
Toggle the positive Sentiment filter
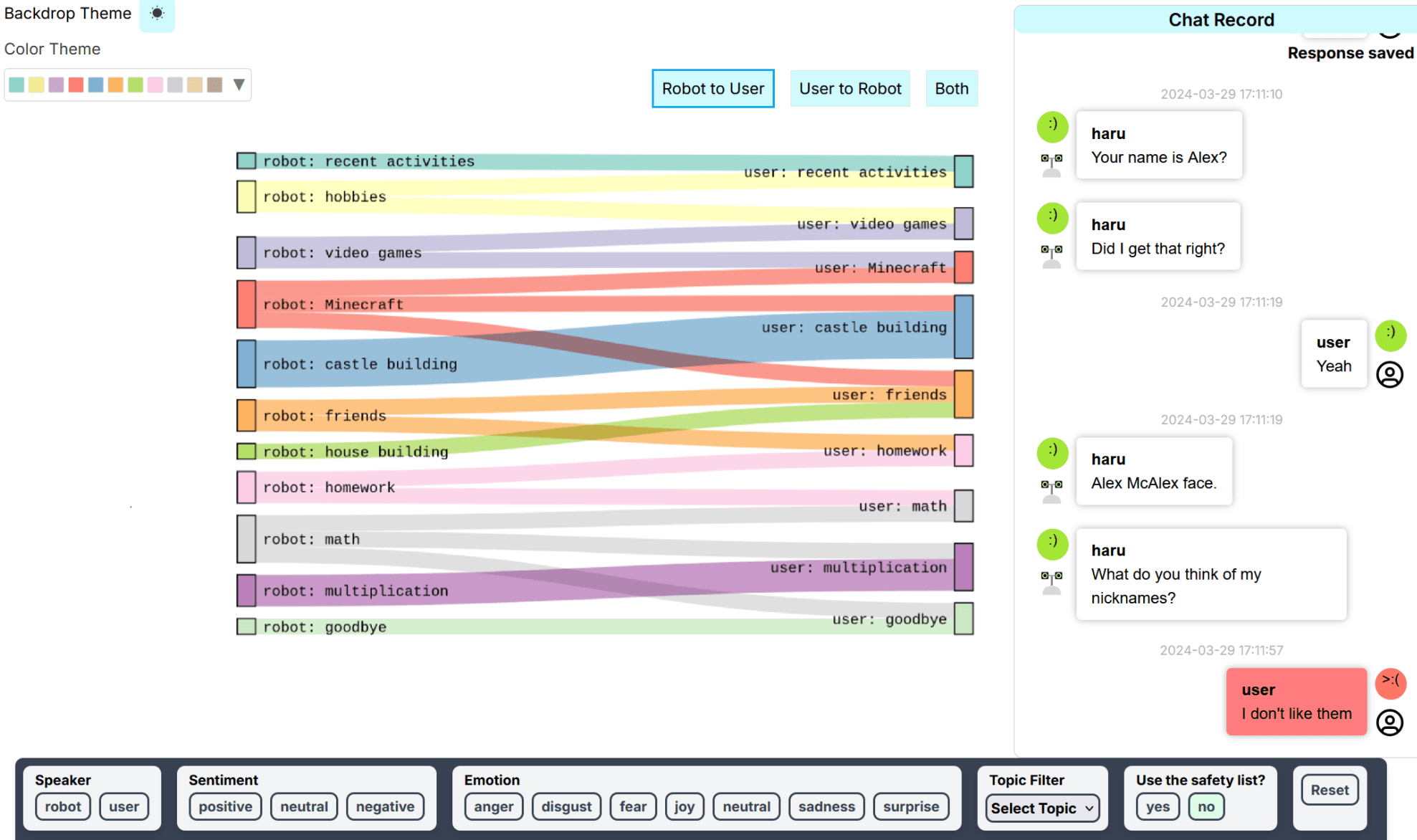[225, 806]
